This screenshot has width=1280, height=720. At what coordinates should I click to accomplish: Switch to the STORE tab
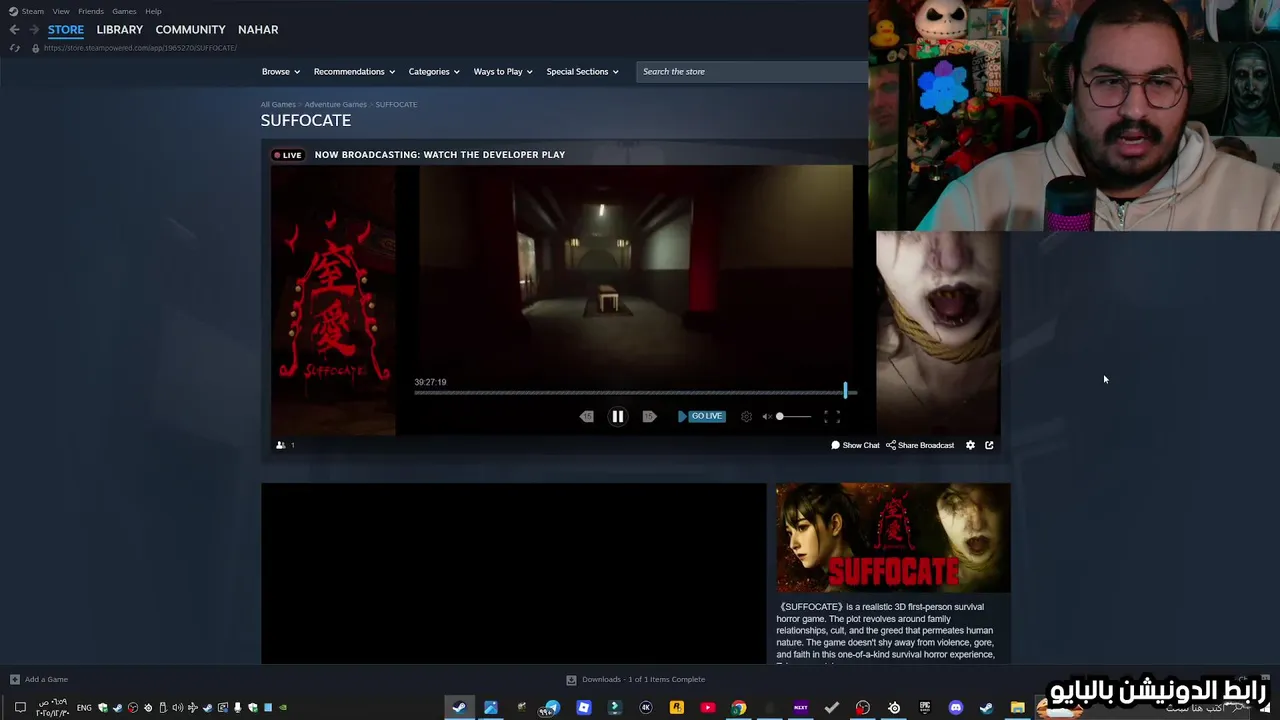pyautogui.click(x=66, y=29)
